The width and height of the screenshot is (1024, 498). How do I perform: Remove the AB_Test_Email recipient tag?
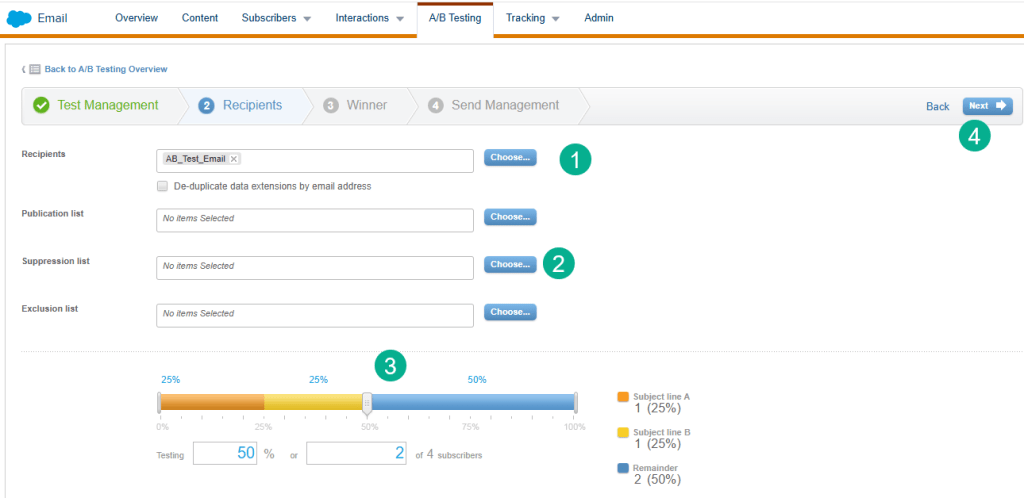click(x=234, y=158)
